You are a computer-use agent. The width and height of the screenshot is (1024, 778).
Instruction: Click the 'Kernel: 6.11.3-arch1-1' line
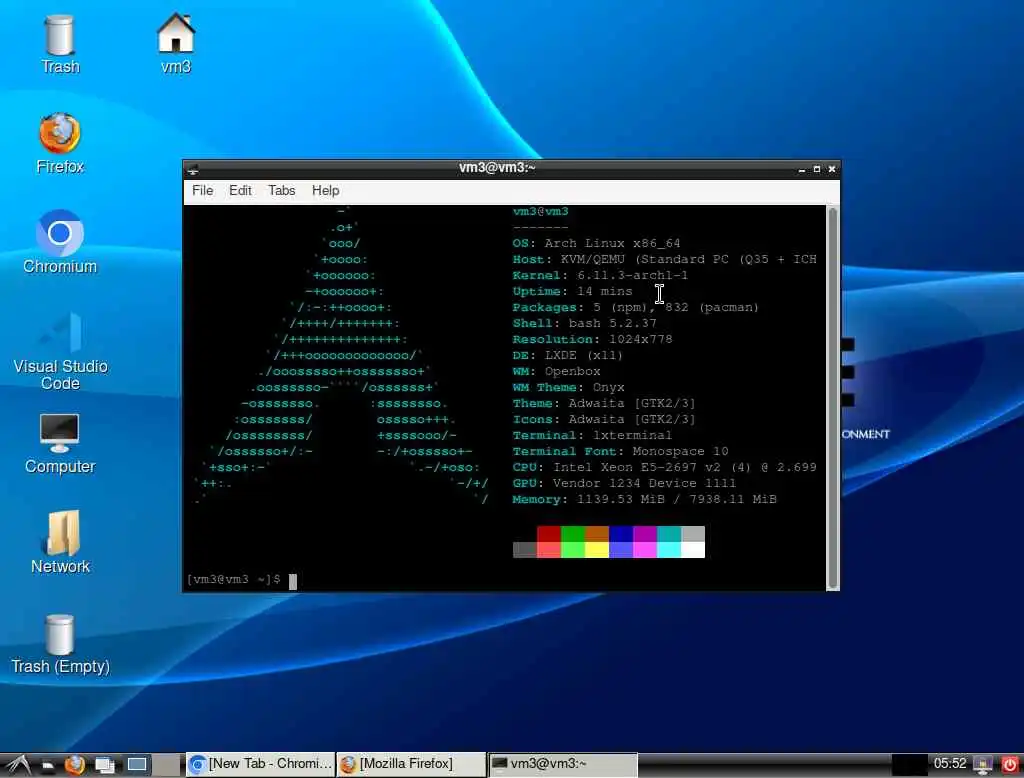(600, 275)
